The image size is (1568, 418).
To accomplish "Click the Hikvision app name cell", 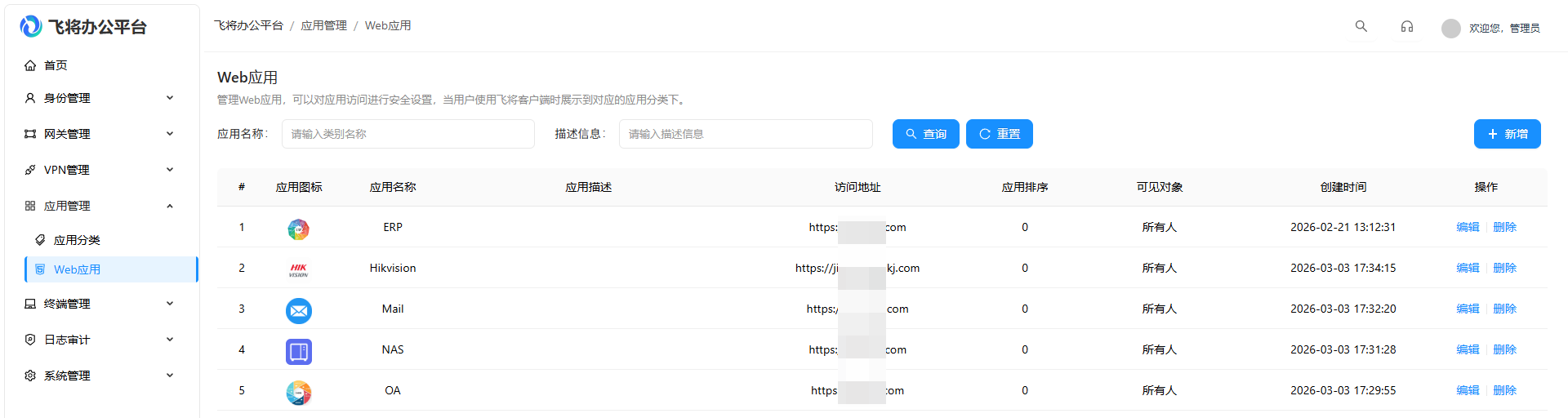I will click(x=393, y=268).
